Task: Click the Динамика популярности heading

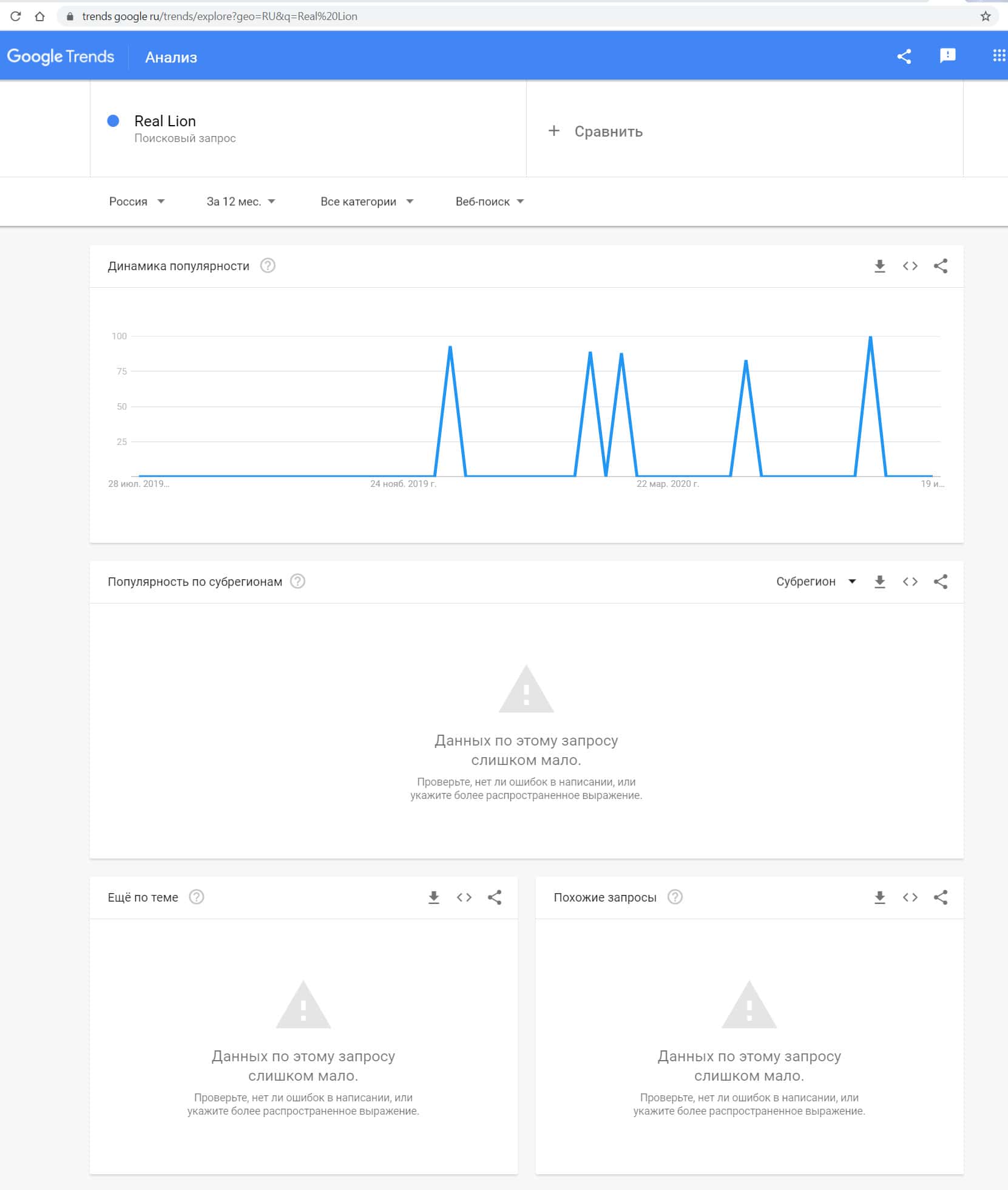Action: click(178, 266)
